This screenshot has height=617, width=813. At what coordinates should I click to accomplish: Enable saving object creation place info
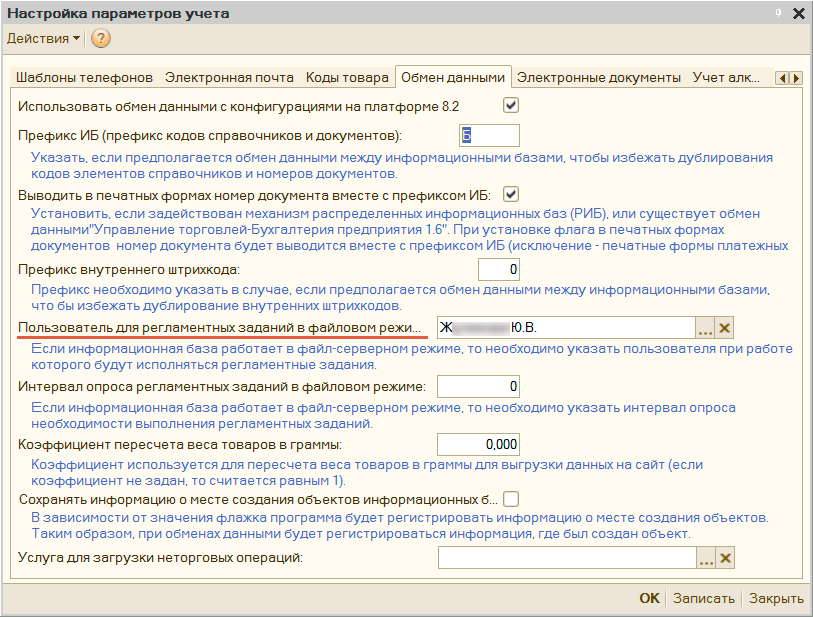510,498
